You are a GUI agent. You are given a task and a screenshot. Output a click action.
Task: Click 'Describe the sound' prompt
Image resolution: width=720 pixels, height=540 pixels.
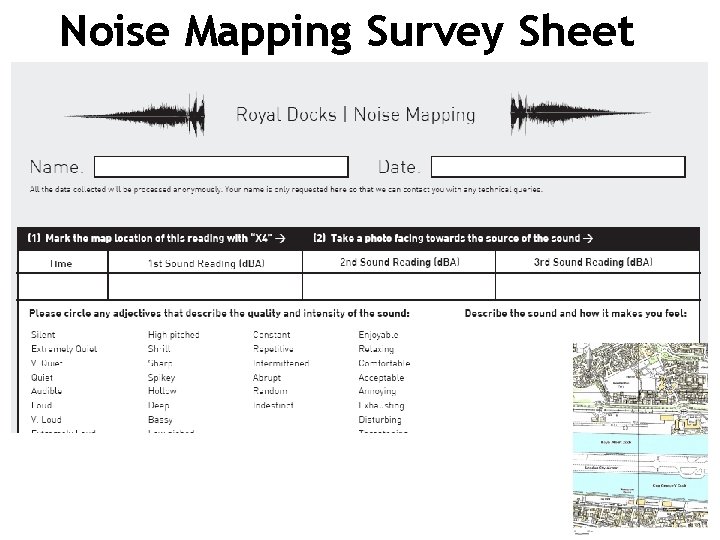(576, 314)
